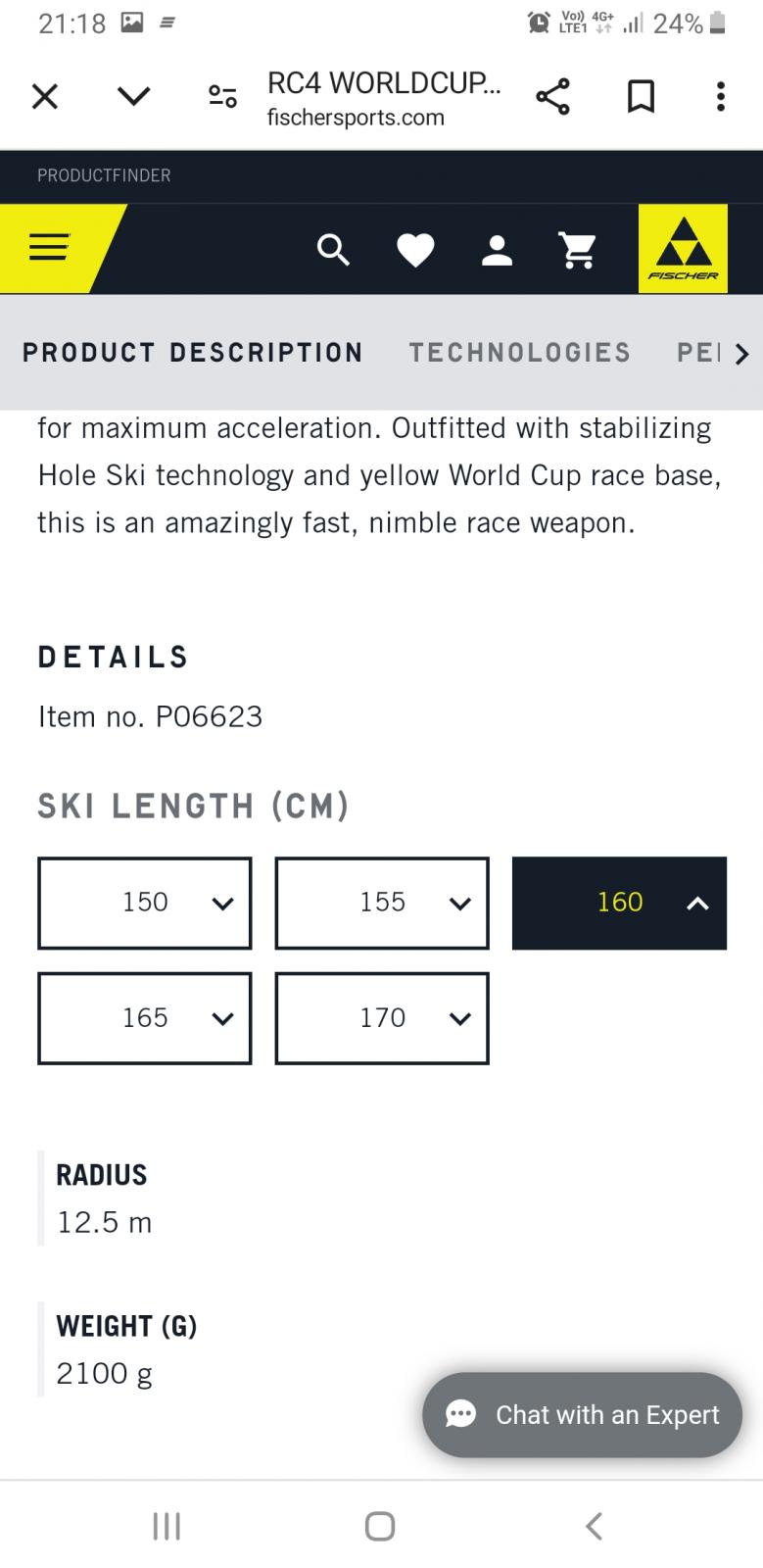The width and height of the screenshot is (763, 1568).
Task: Open the shopping cart icon
Action: click(578, 250)
